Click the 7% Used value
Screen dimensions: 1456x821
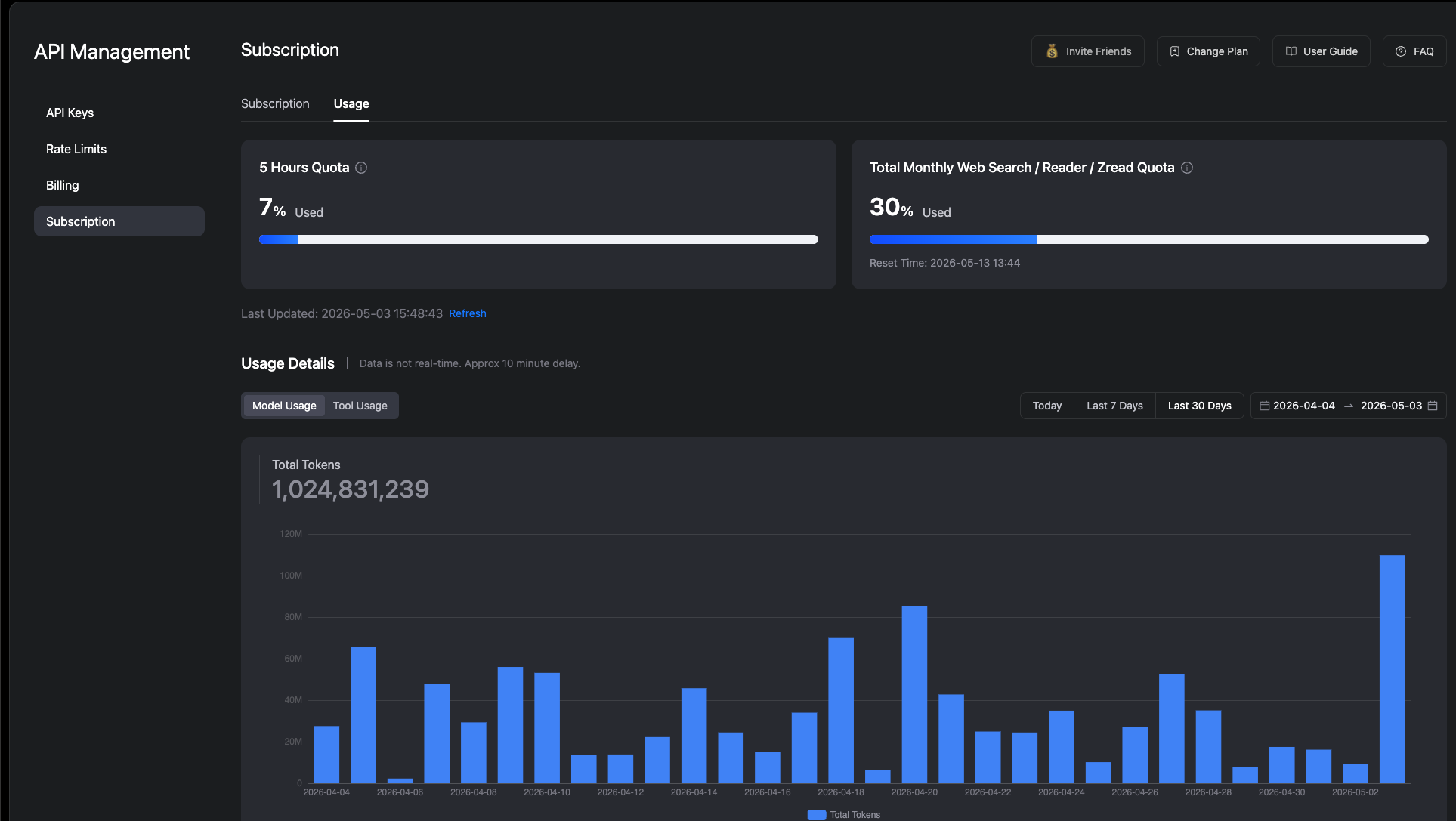click(x=291, y=208)
